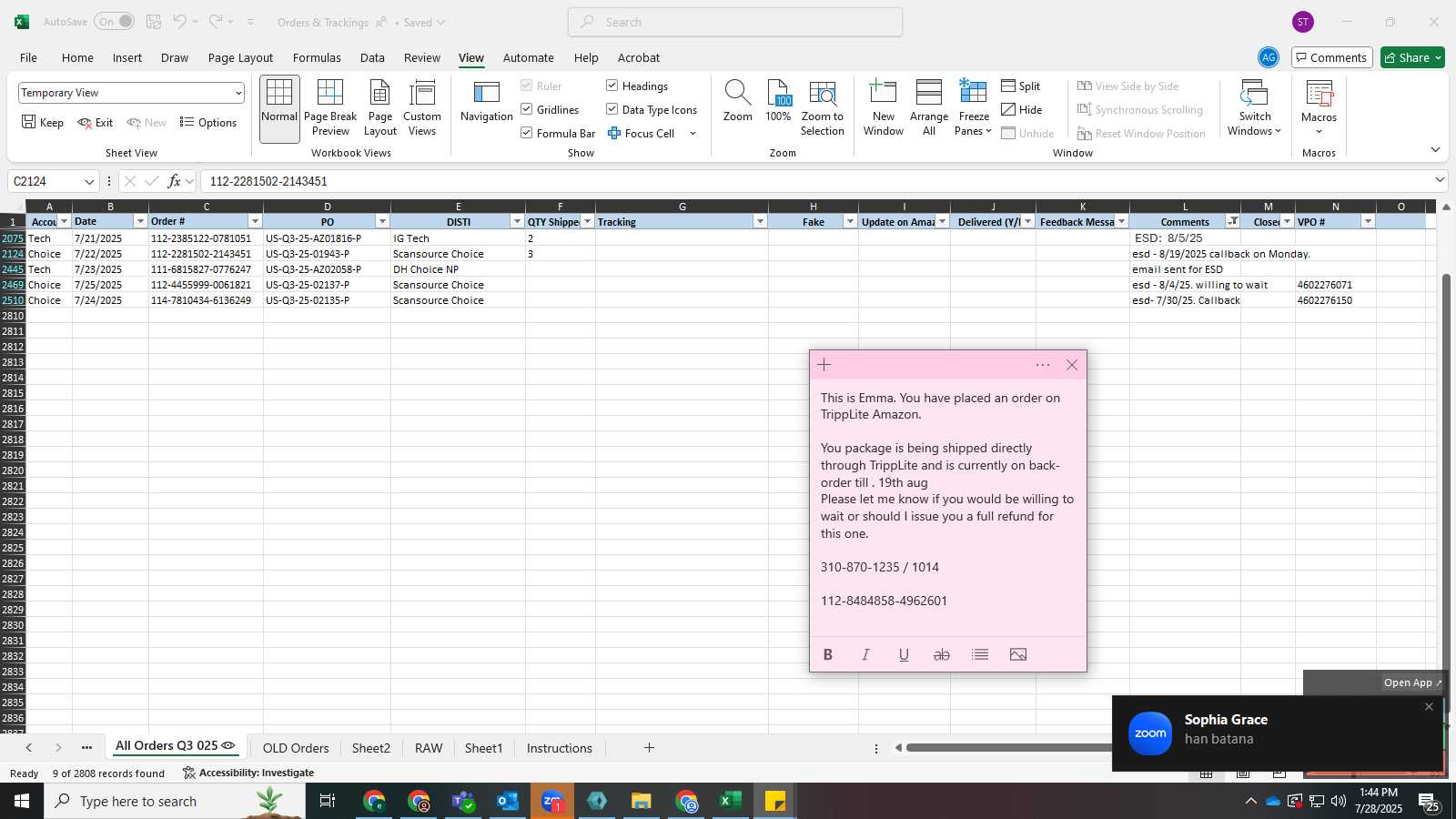This screenshot has width=1456, height=819.
Task: Open Focus Cell options arrow
Action: tap(693, 133)
